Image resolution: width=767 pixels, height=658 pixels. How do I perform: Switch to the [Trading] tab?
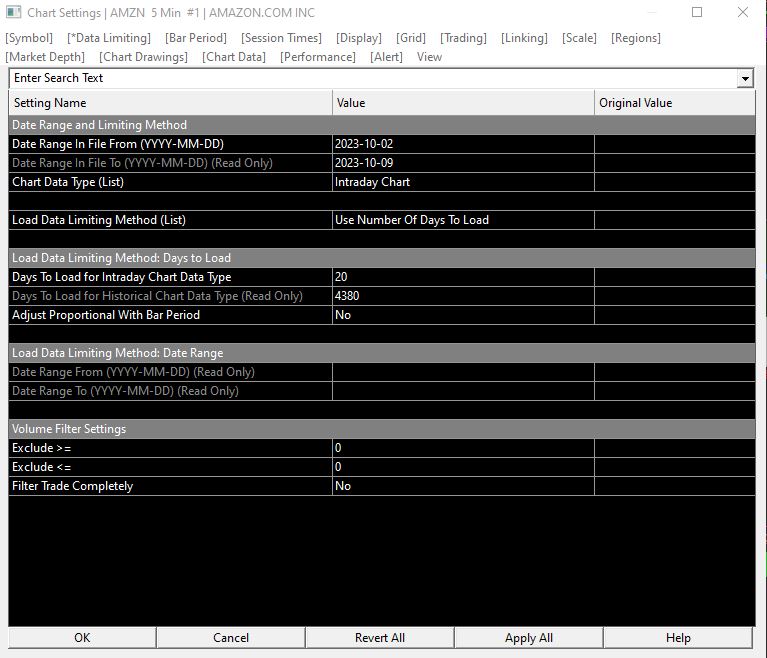click(x=463, y=38)
